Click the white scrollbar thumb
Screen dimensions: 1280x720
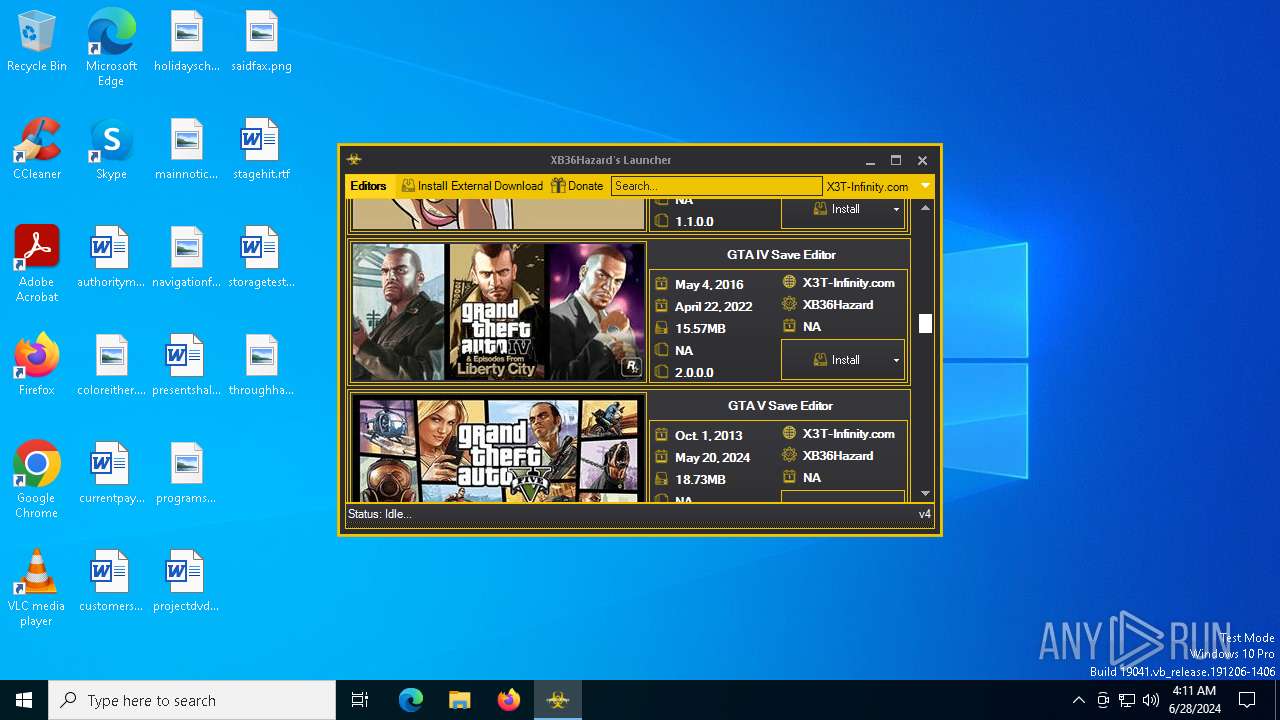click(x=925, y=324)
